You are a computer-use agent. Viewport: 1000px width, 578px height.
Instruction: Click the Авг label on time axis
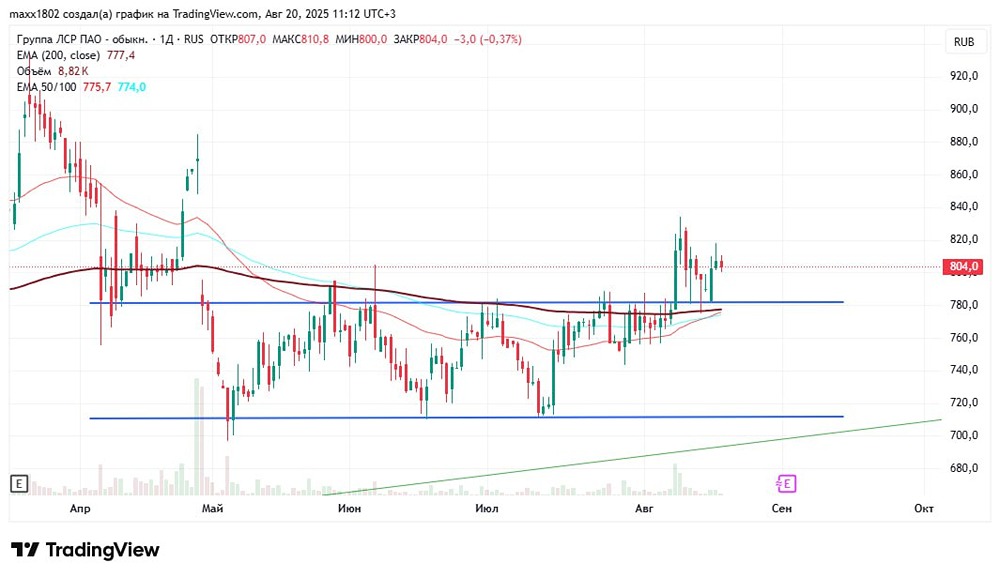[644, 508]
